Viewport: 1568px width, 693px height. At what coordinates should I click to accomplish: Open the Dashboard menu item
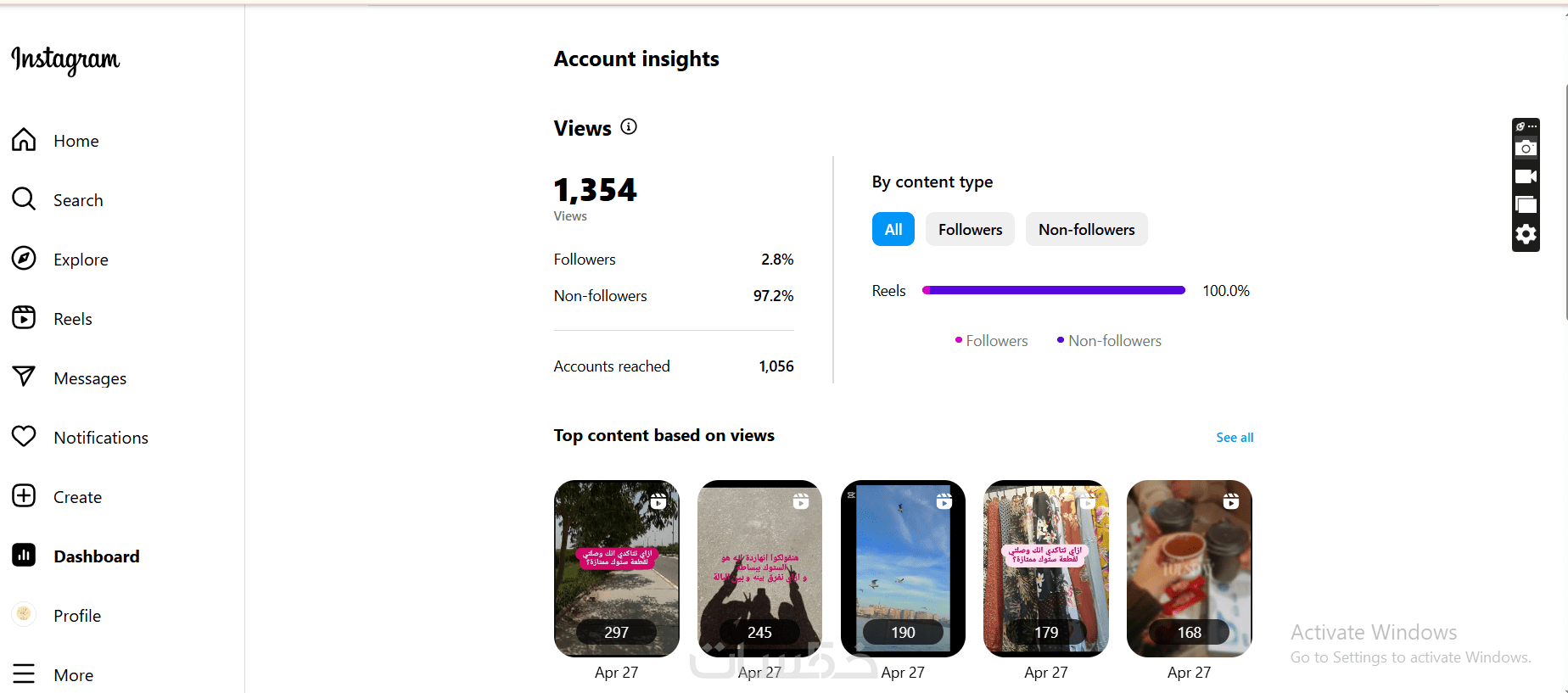pos(96,556)
